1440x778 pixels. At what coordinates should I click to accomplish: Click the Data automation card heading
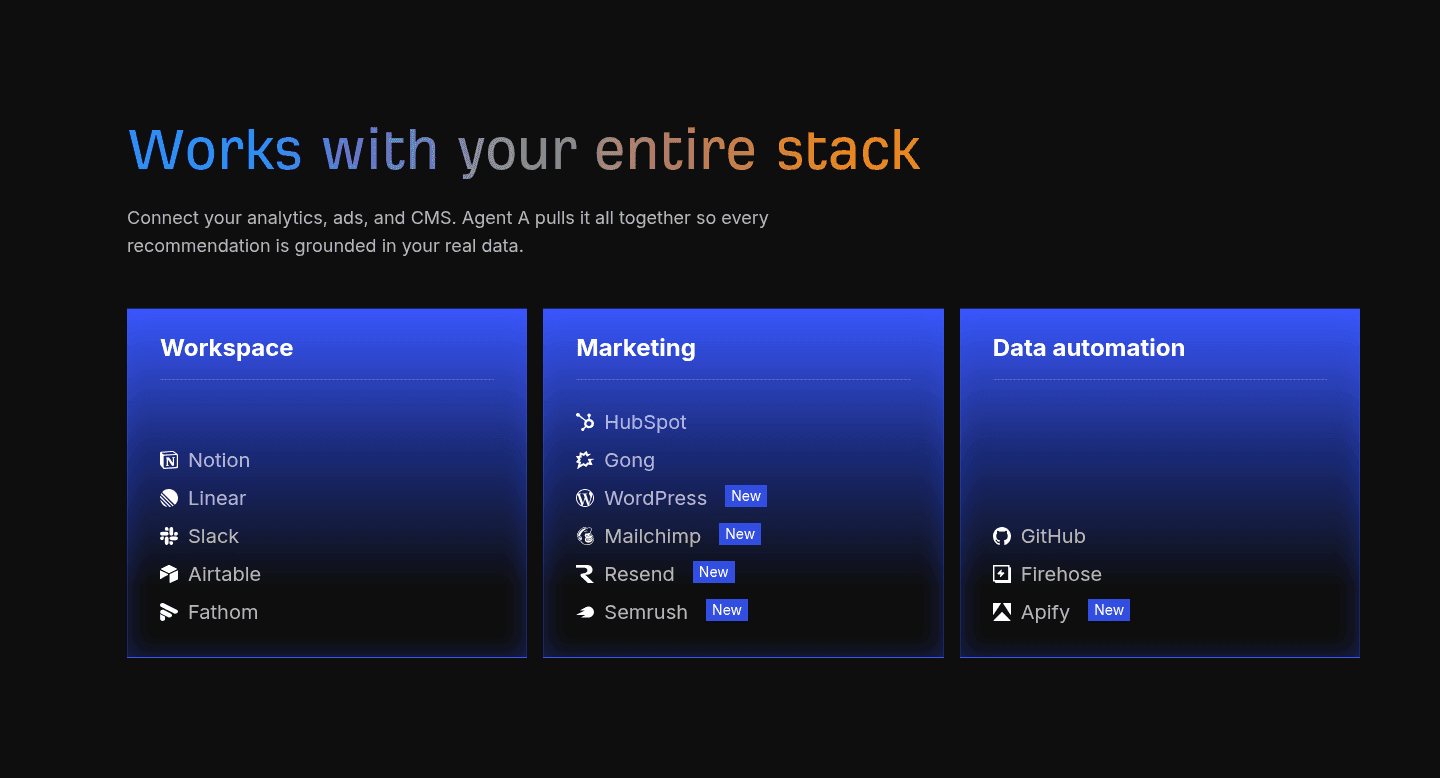[1089, 348]
